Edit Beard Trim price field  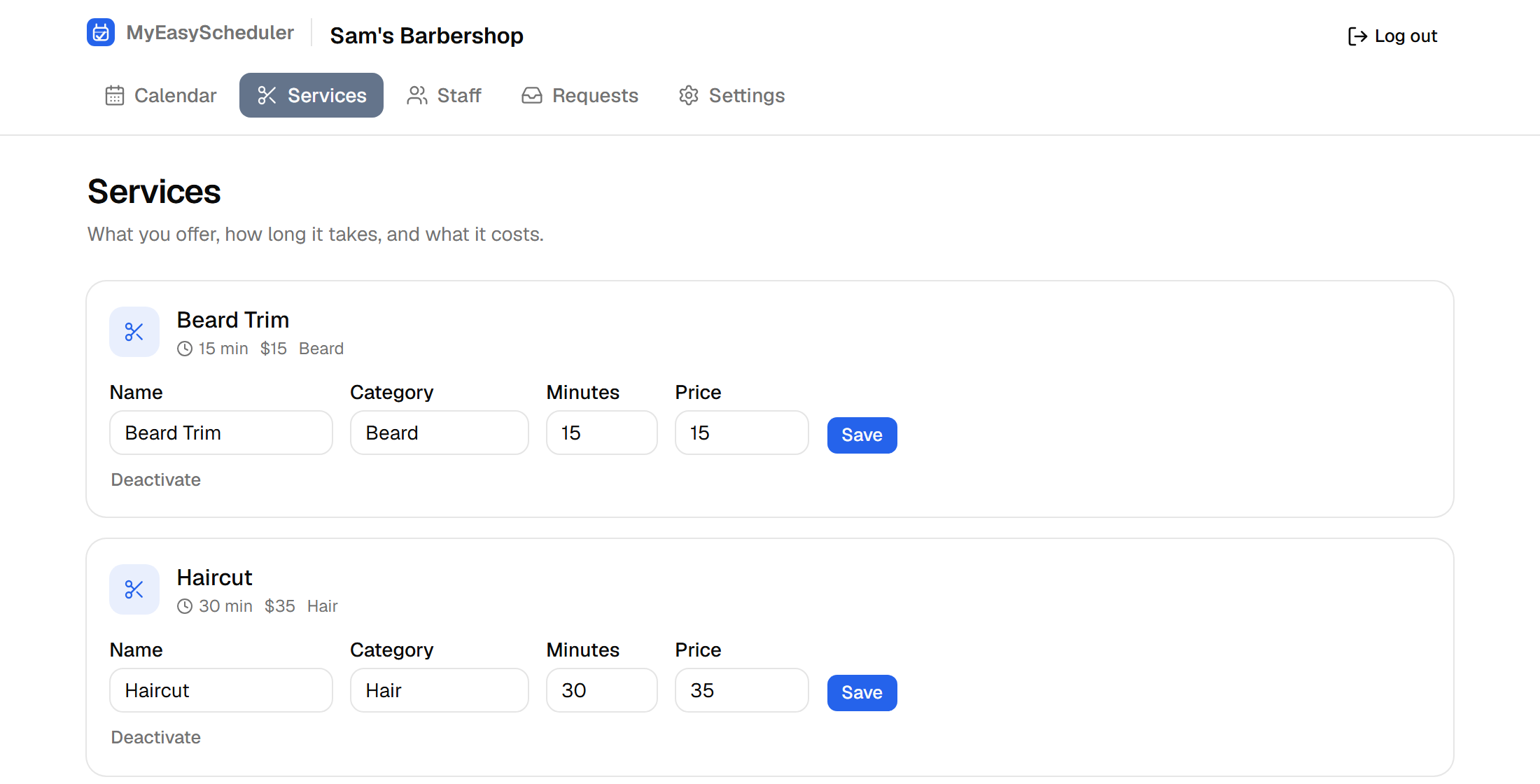point(742,433)
